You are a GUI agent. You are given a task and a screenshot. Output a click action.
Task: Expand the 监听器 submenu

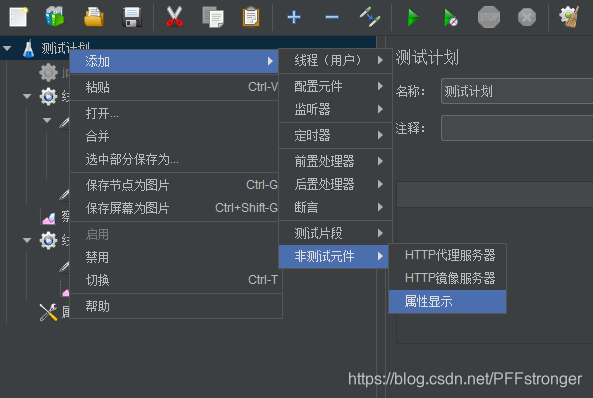coord(335,109)
